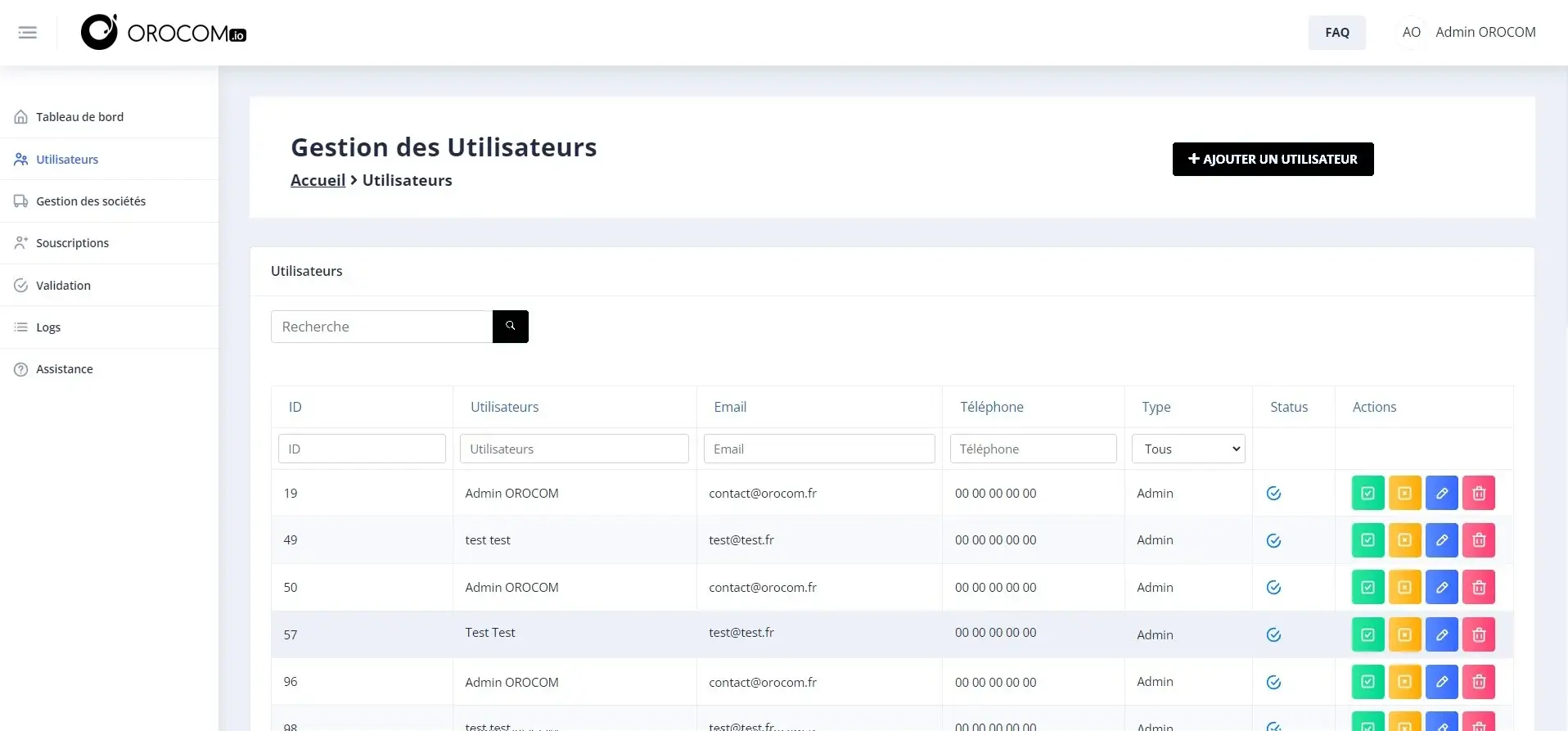Screen dimensions: 1568x731
Task: Click orange deactivate icon for user 49
Action: click(1404, 540)
